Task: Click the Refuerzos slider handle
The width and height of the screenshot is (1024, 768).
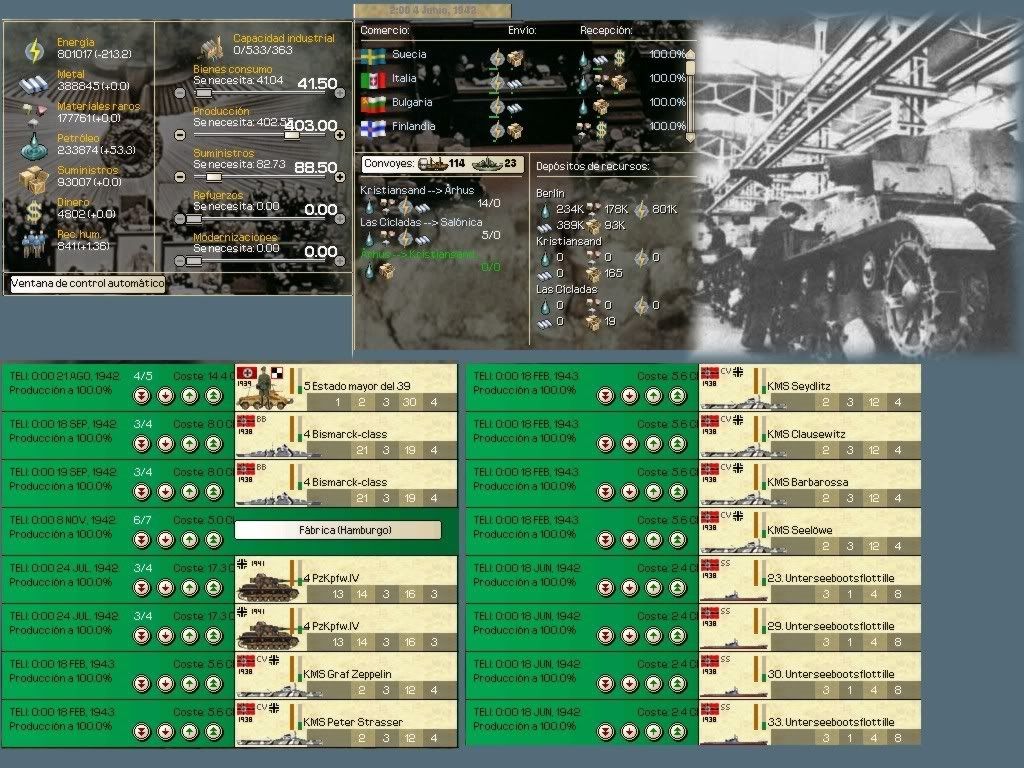Action: click(x=195, y=218)
